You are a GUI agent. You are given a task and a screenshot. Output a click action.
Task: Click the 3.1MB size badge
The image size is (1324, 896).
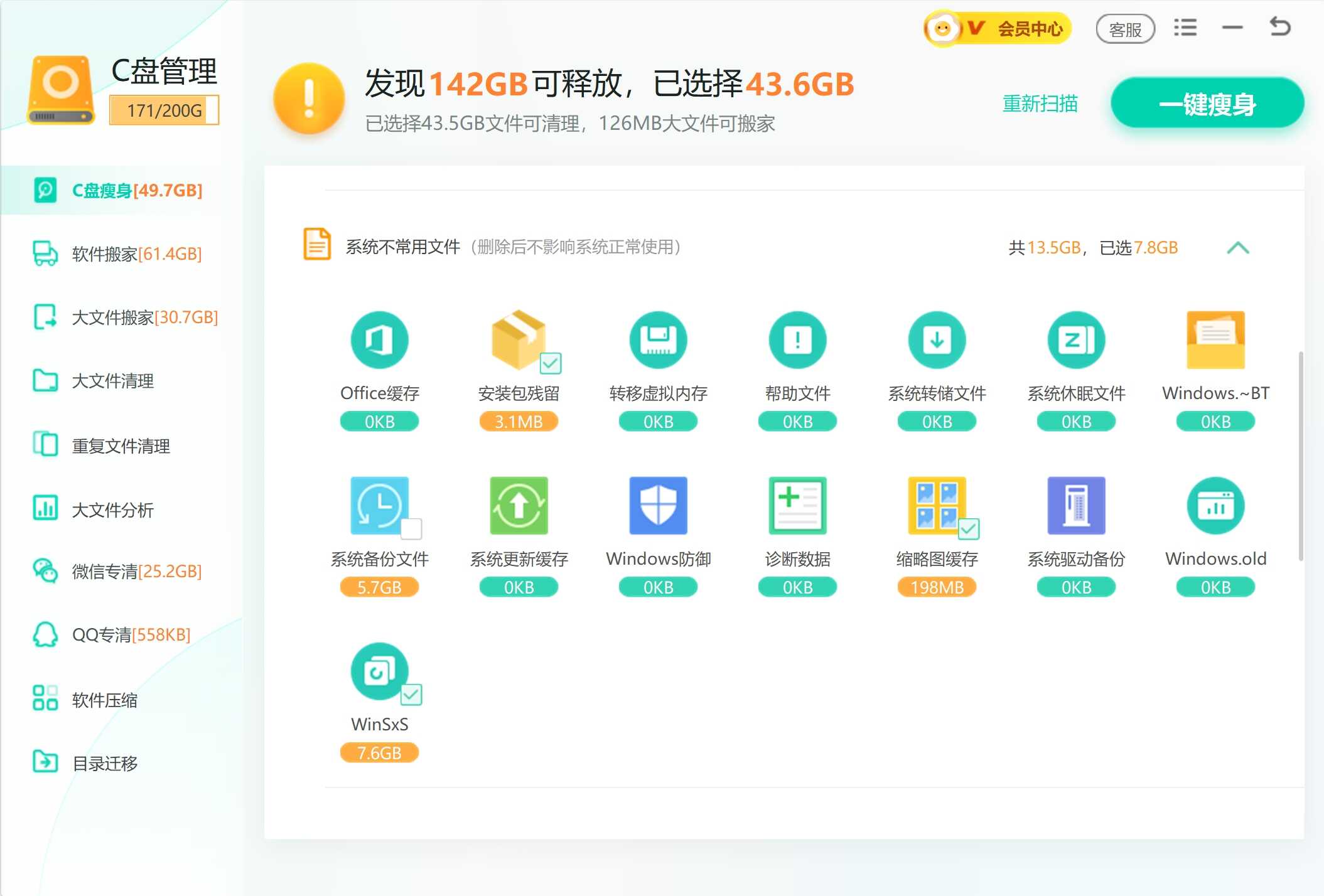coord(519,422)
